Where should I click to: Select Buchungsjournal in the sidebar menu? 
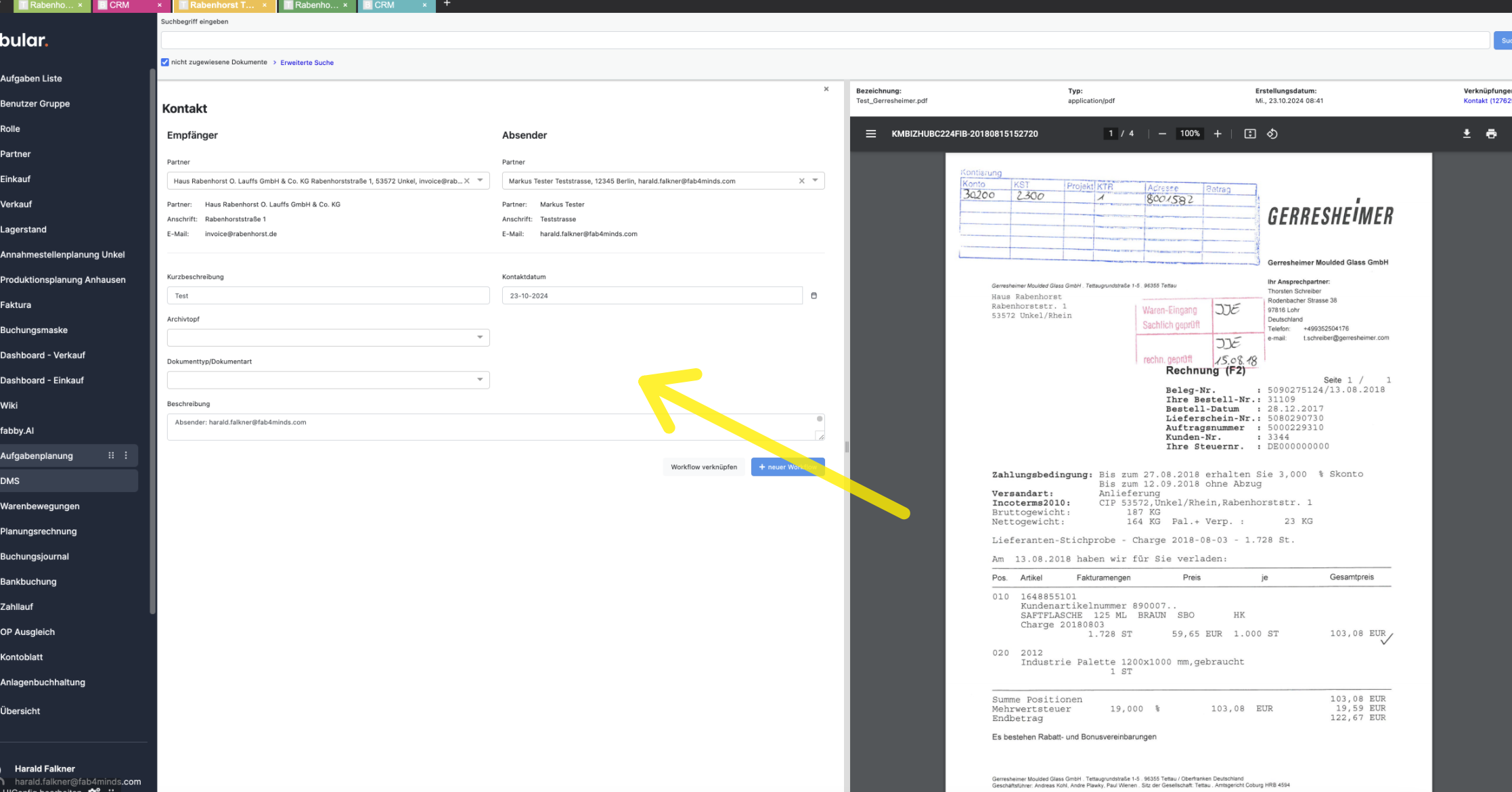click(x=35, y=556)
